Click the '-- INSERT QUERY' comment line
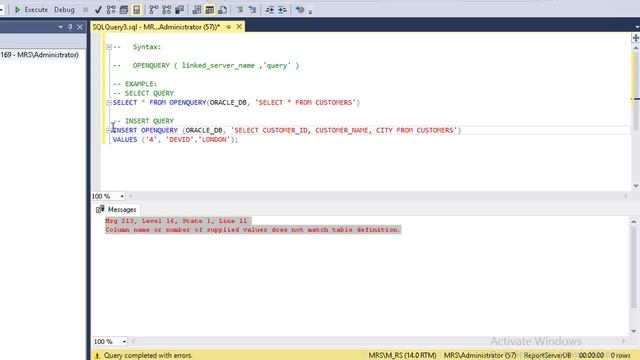The width and height of the screenshot is (640, 360). pos(144,121)
